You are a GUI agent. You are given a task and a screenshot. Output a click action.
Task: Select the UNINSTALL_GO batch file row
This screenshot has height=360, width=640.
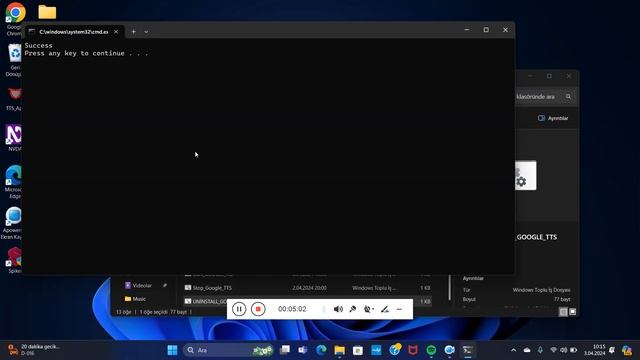coord(307,301)
